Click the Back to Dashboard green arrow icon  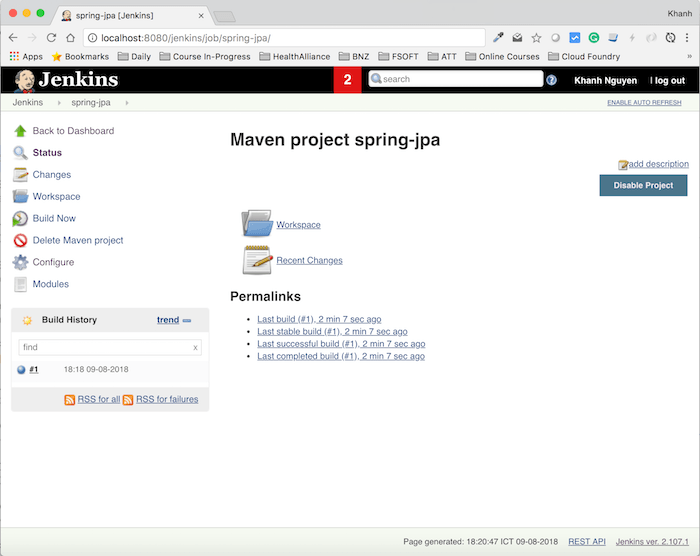20,131
